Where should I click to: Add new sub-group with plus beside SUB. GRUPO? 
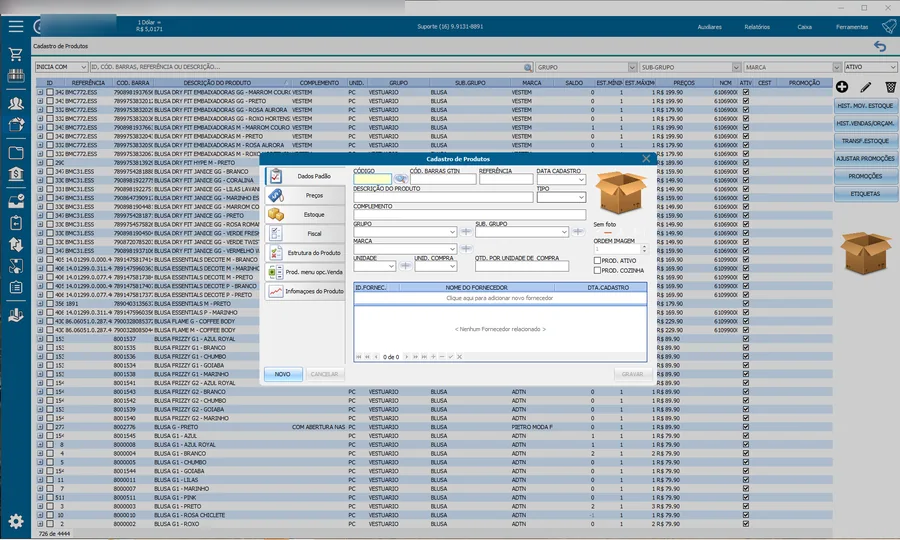click(578, 232)
